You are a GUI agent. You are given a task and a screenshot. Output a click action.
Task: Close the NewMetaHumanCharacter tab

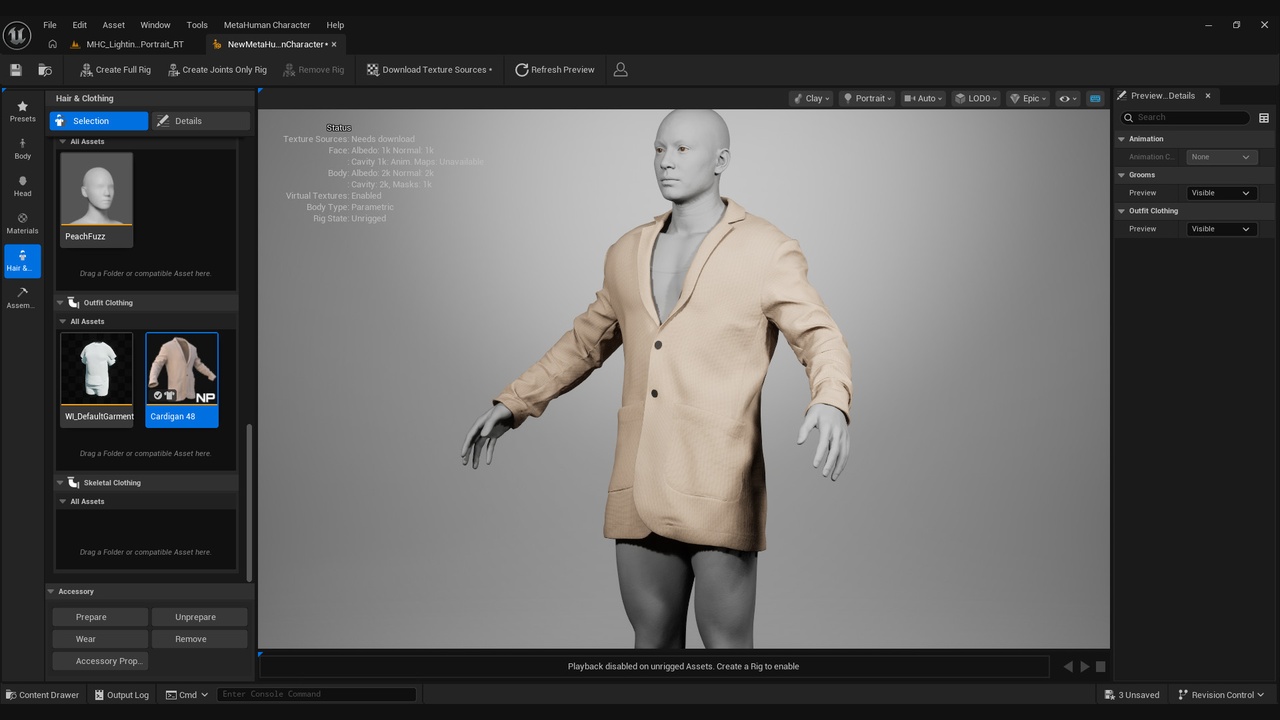click(334, 44)
